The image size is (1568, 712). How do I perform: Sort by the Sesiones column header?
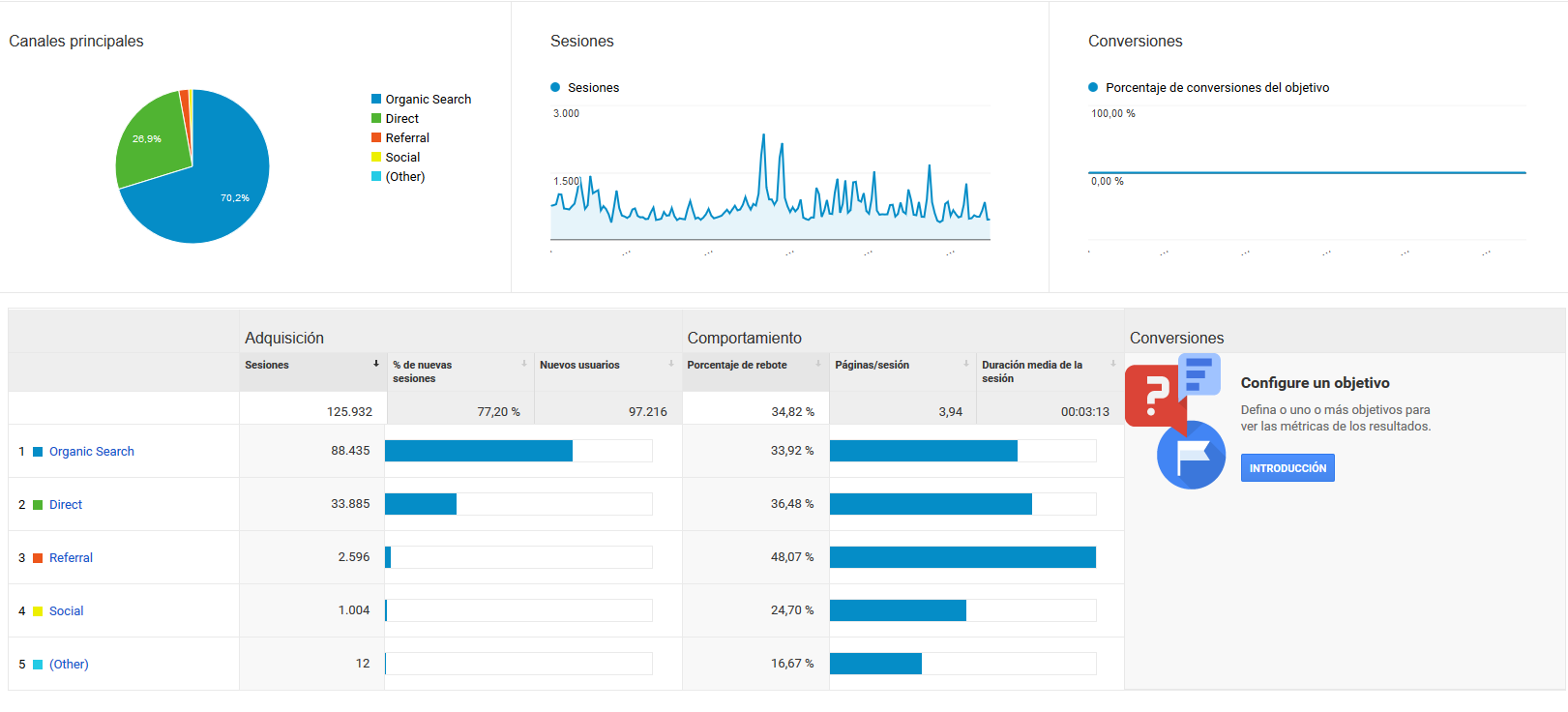click(x=312, y=371)
